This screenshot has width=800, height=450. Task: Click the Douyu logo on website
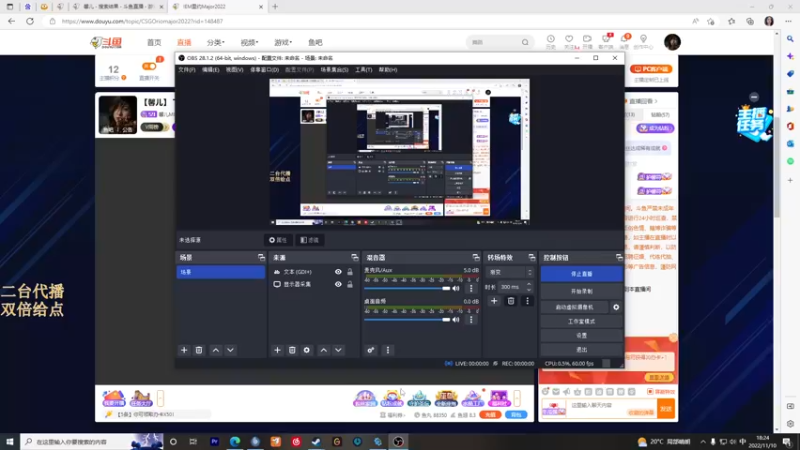[x=107, y=42]
